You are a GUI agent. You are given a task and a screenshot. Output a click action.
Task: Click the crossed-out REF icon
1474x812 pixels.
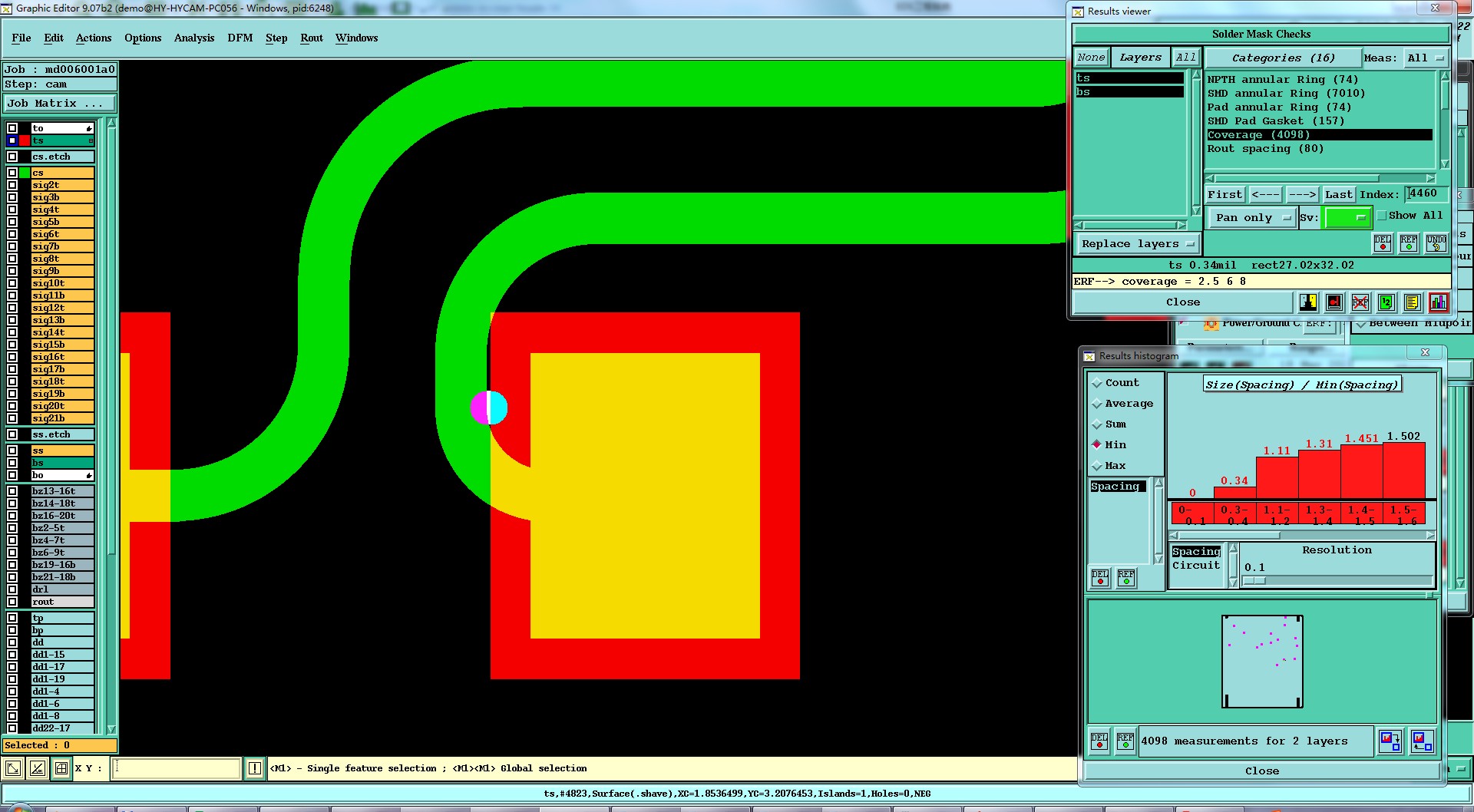point(1360,302)
